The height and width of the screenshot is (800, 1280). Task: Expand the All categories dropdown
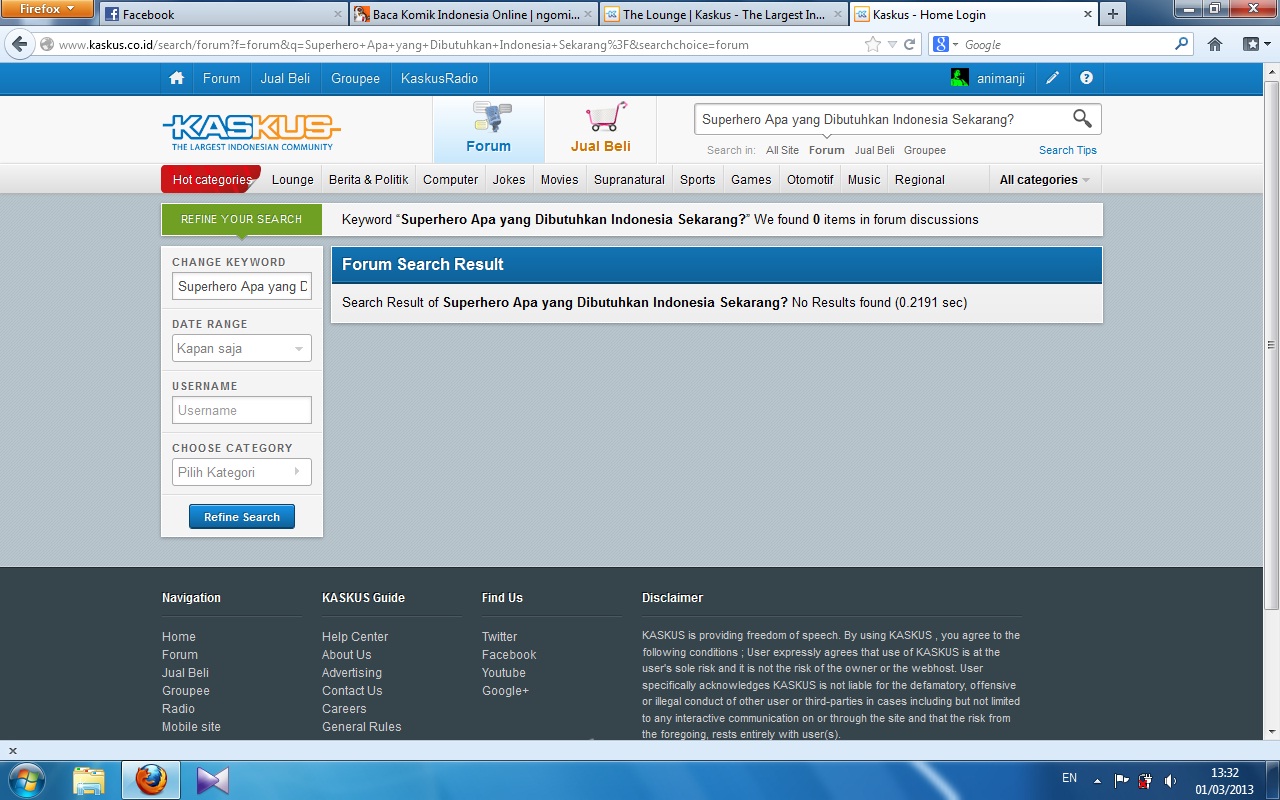tap(1044, 180)
